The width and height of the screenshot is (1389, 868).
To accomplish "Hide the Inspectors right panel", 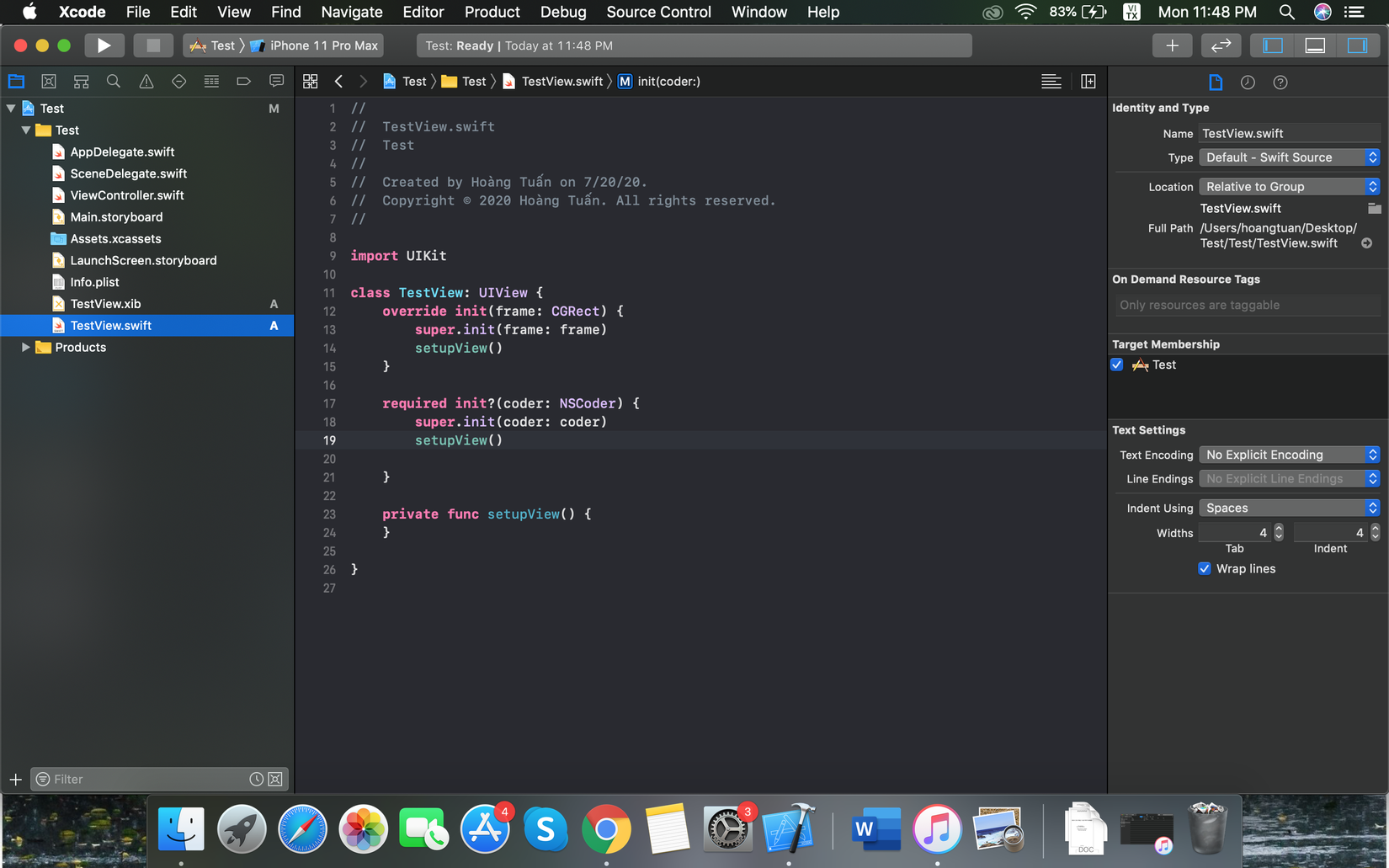I will [1357, 45].
